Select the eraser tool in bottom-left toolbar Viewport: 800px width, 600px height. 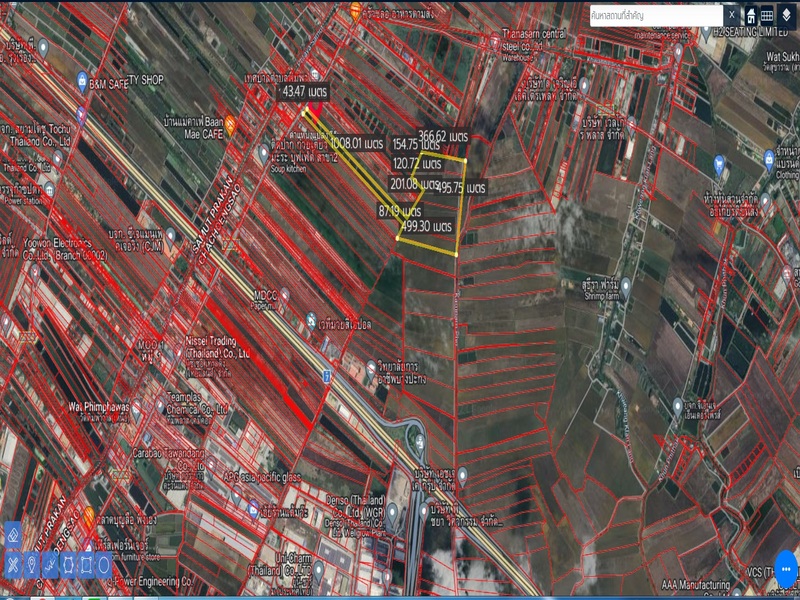[x=14, y=536]
